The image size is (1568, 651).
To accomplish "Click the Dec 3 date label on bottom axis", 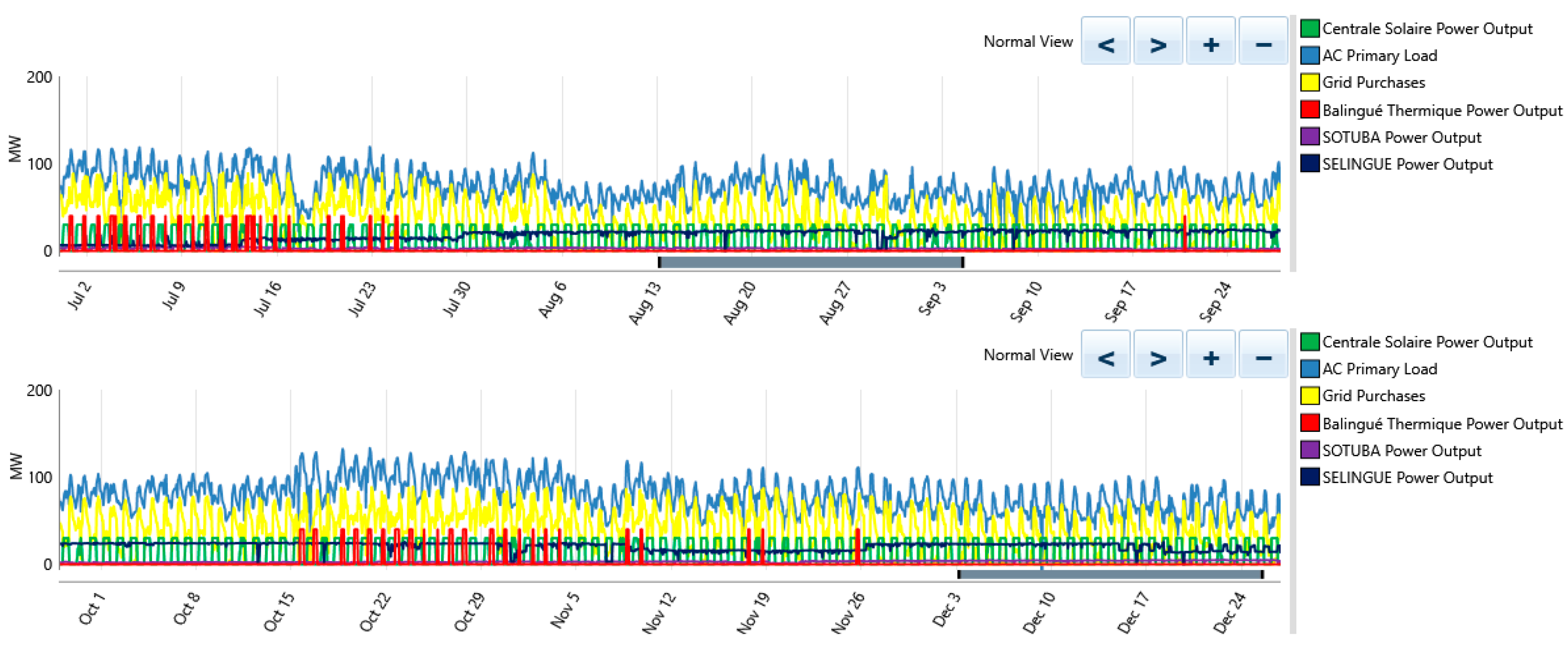I will (946, 609).
